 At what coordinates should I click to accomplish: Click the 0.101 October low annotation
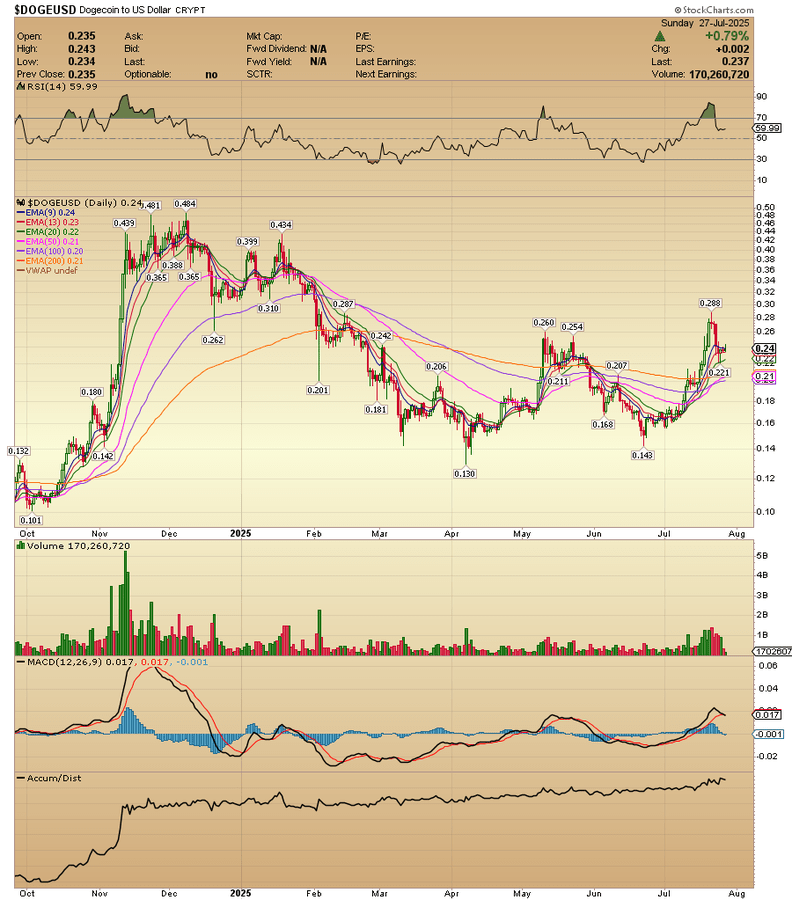(30, 520)
